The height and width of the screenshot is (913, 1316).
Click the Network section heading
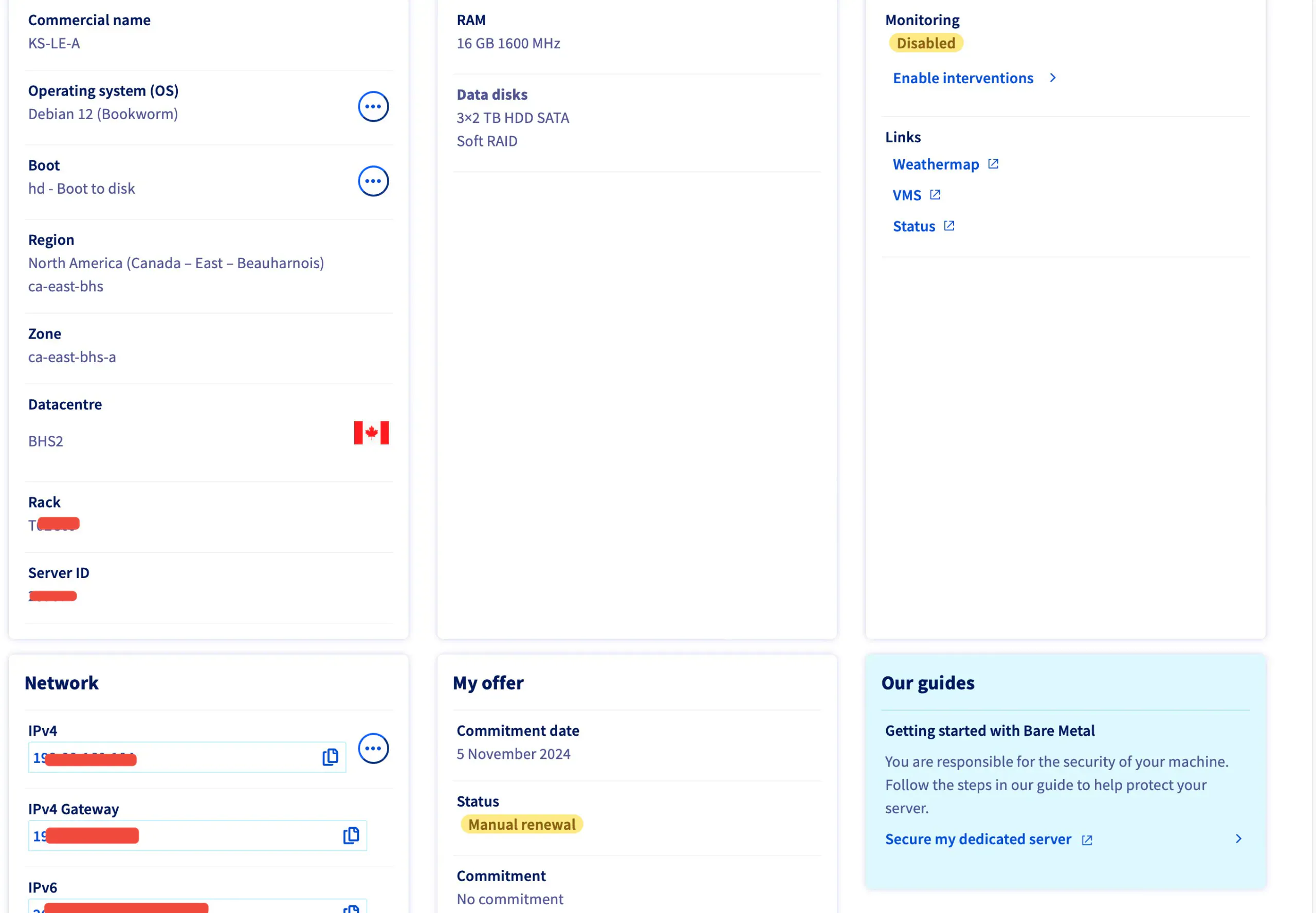point(62,683)
